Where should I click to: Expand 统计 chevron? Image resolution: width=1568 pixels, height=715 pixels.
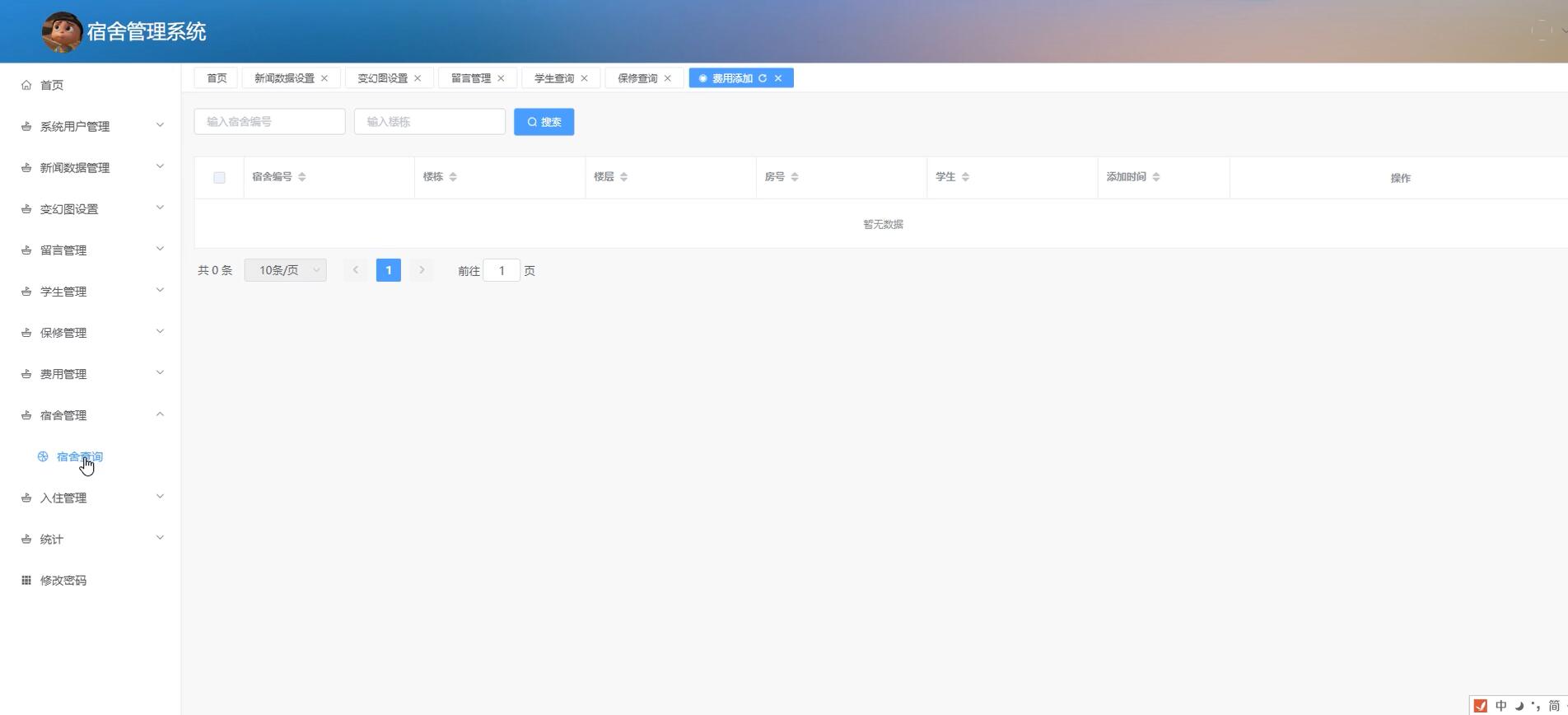click(160, 537)
